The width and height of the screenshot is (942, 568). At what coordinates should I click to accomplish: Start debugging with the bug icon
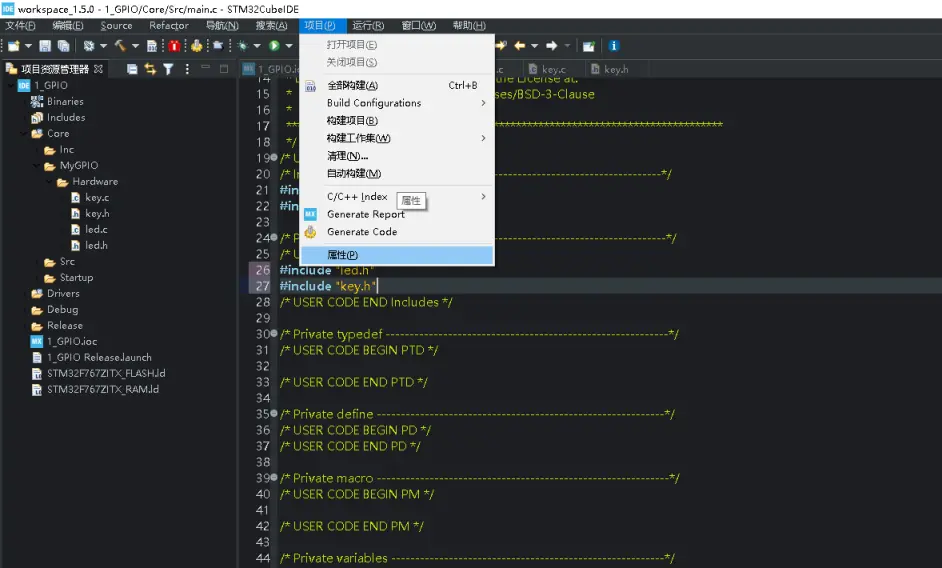pos(243,46)
